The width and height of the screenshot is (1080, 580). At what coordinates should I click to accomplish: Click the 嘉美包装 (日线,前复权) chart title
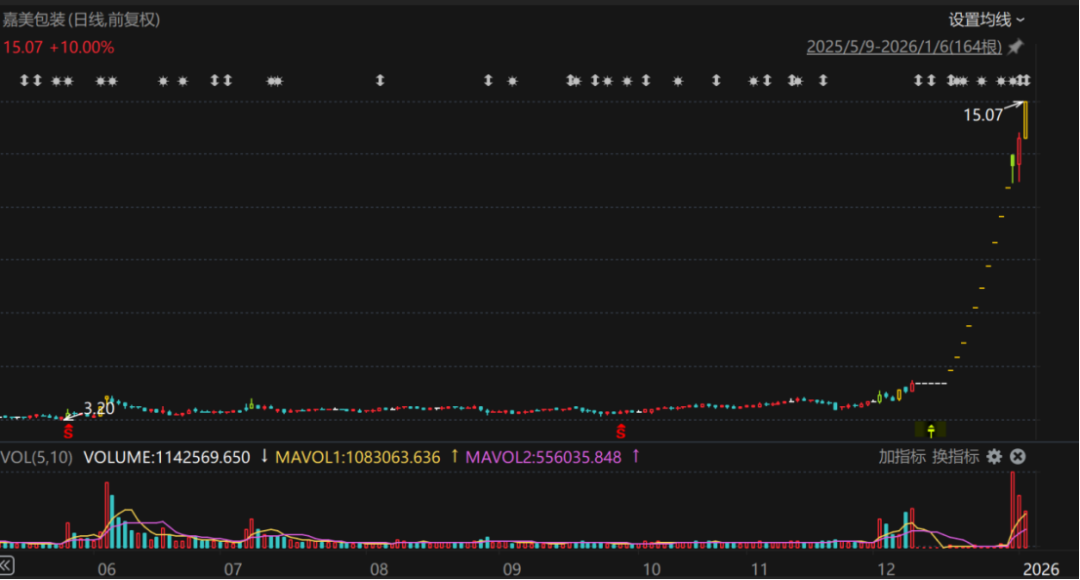point(80,20)
